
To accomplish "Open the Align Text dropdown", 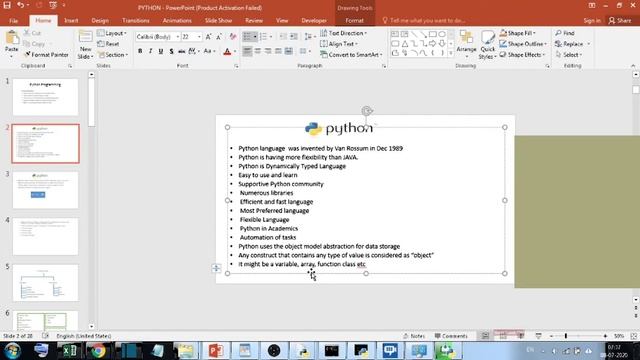I will point(339,44).
